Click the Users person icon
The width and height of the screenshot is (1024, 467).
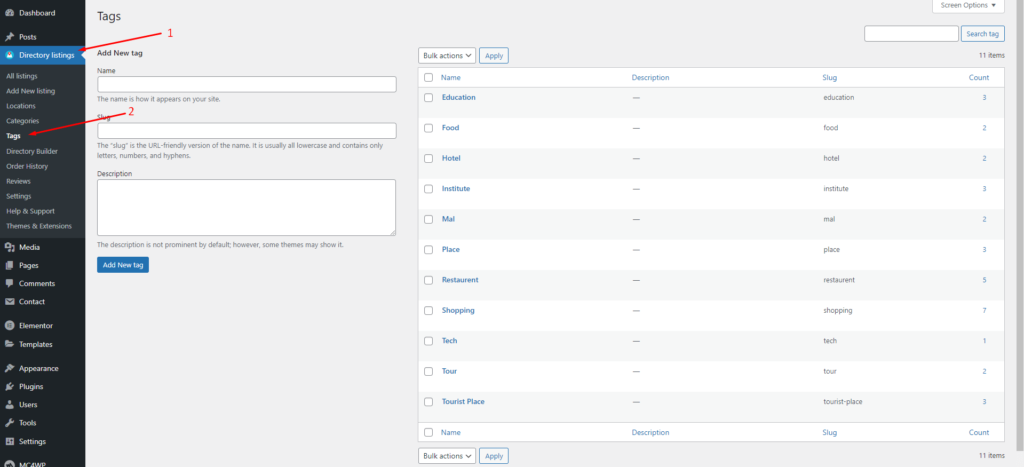[x=10, y=405]
